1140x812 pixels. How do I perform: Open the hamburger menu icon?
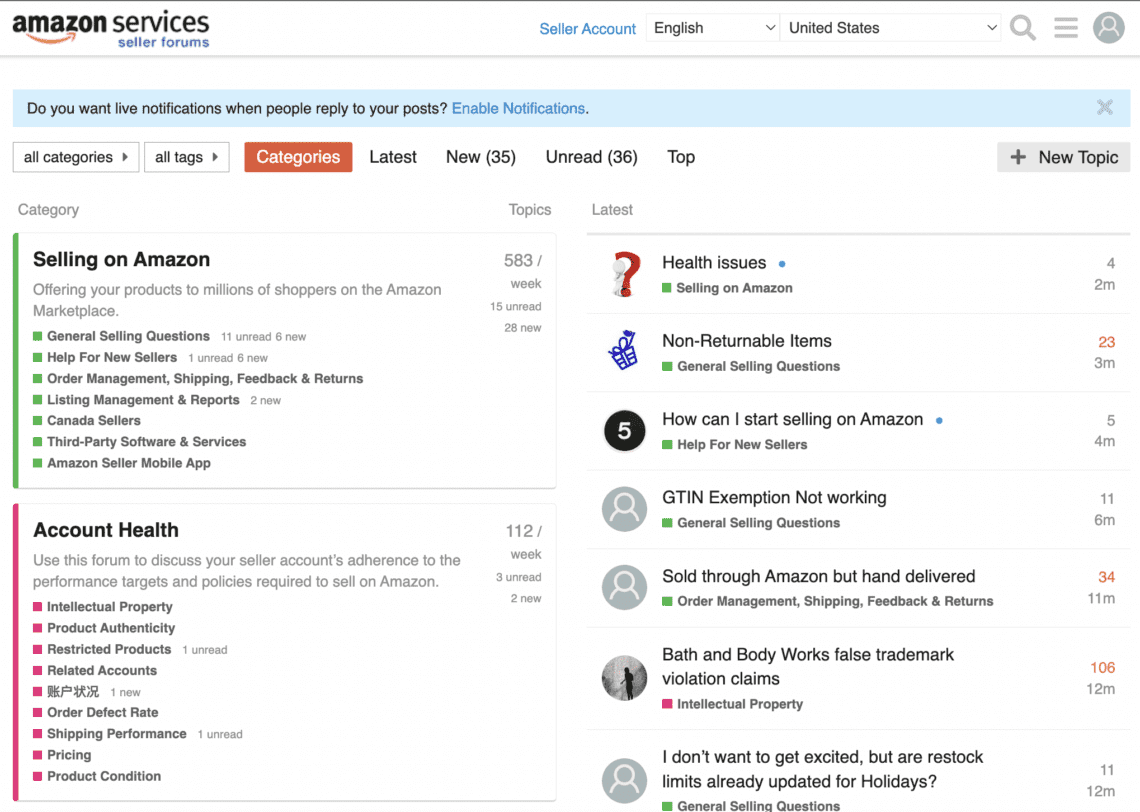point(1065,27)
